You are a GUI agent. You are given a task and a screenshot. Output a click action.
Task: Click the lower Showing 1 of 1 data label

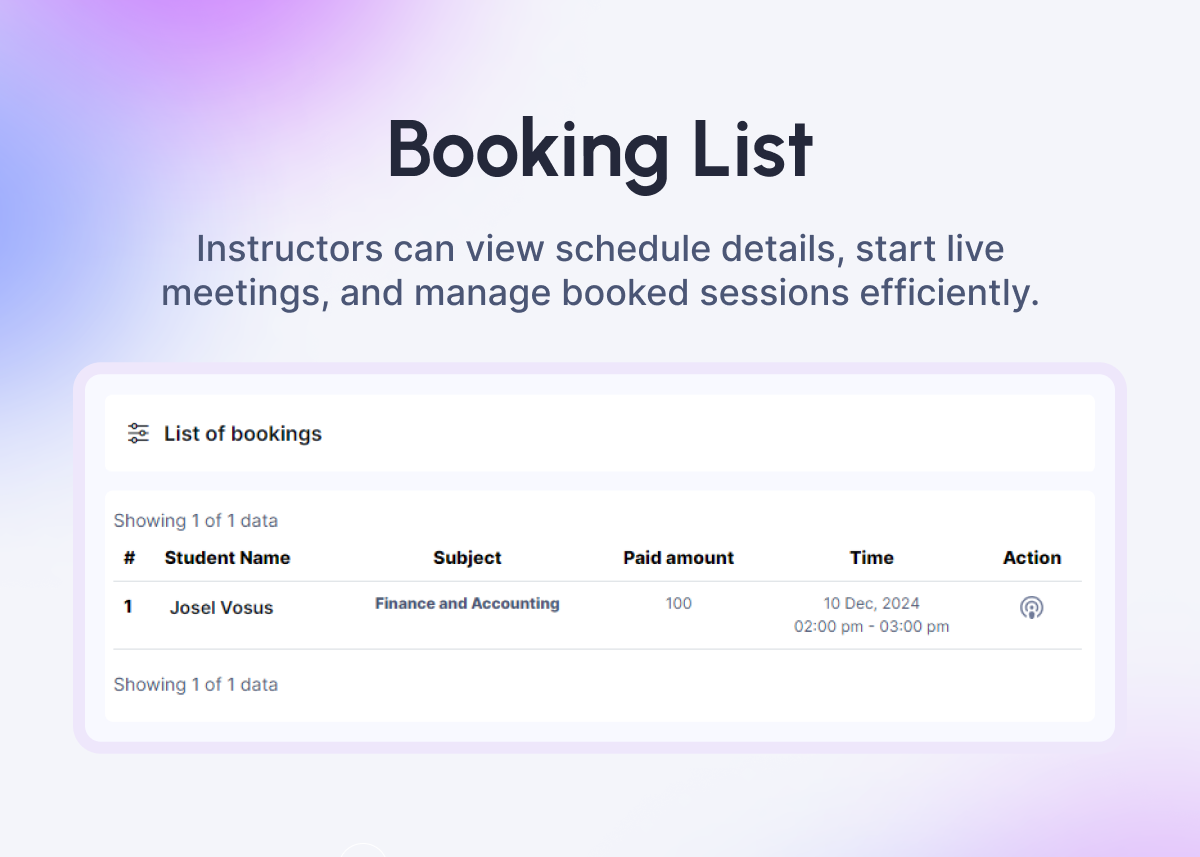(x=196, y=685)
